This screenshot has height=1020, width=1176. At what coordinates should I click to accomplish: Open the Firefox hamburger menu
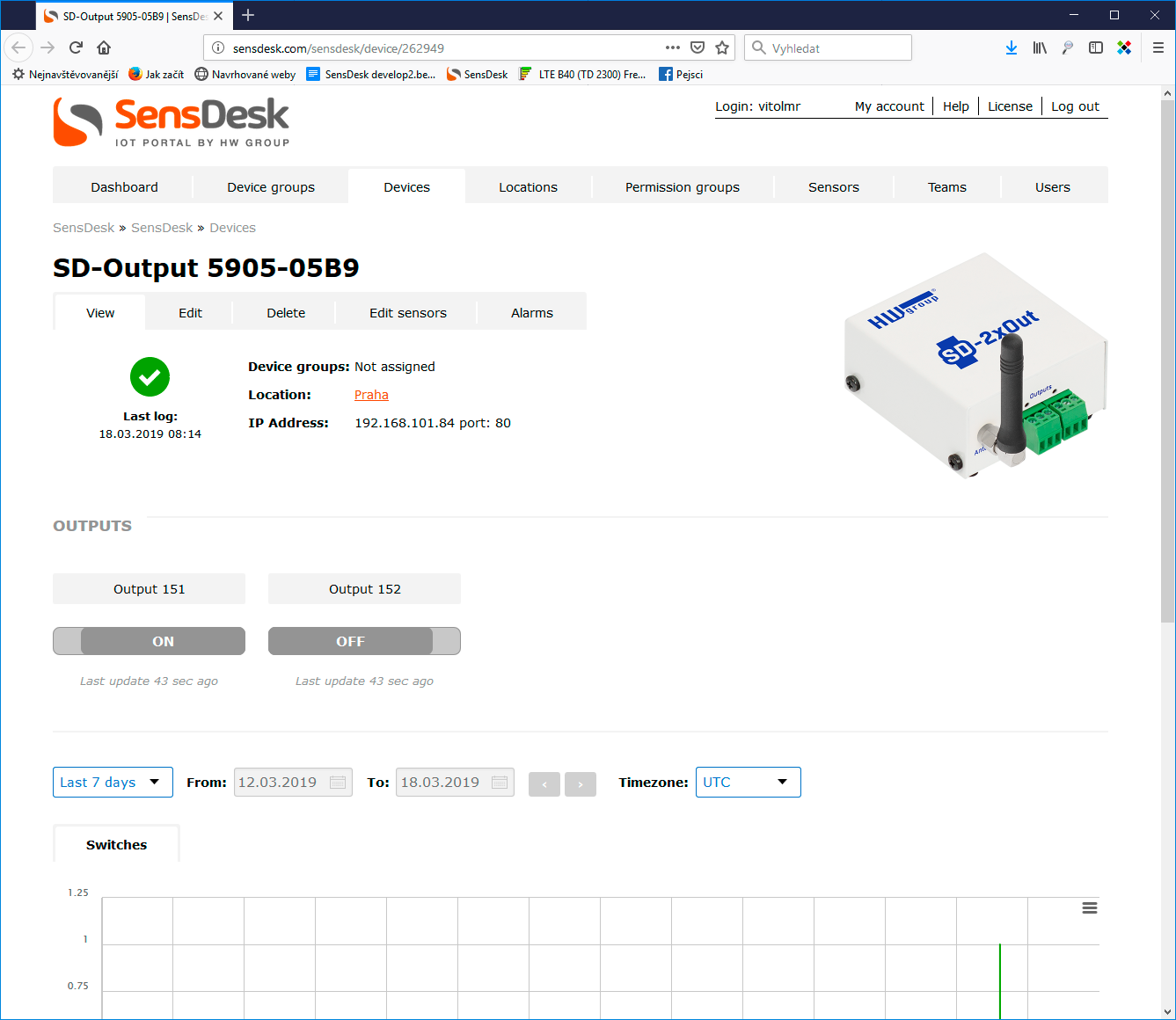point(1158,47)
